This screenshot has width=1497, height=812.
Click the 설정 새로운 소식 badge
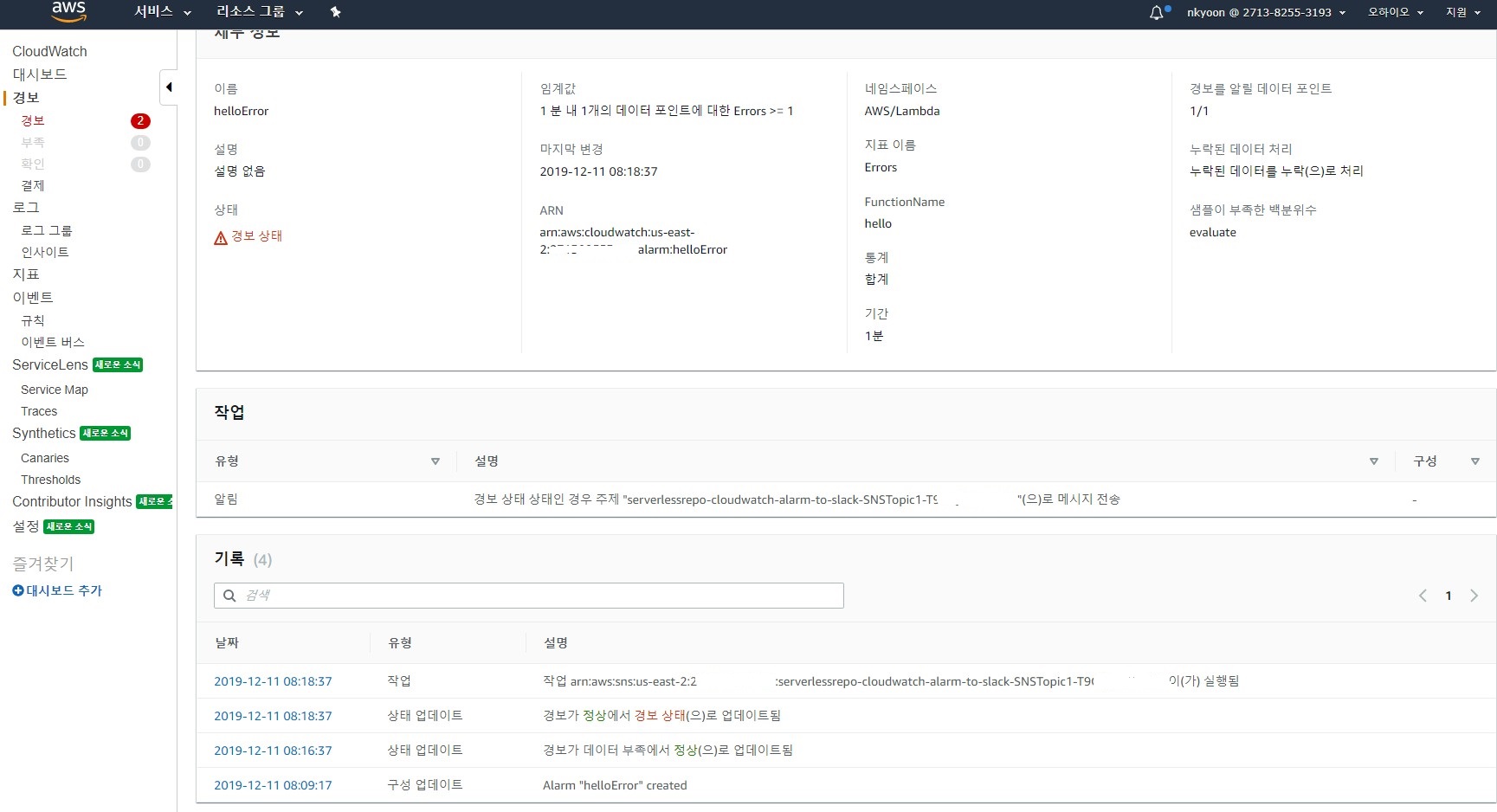[69, 526]
